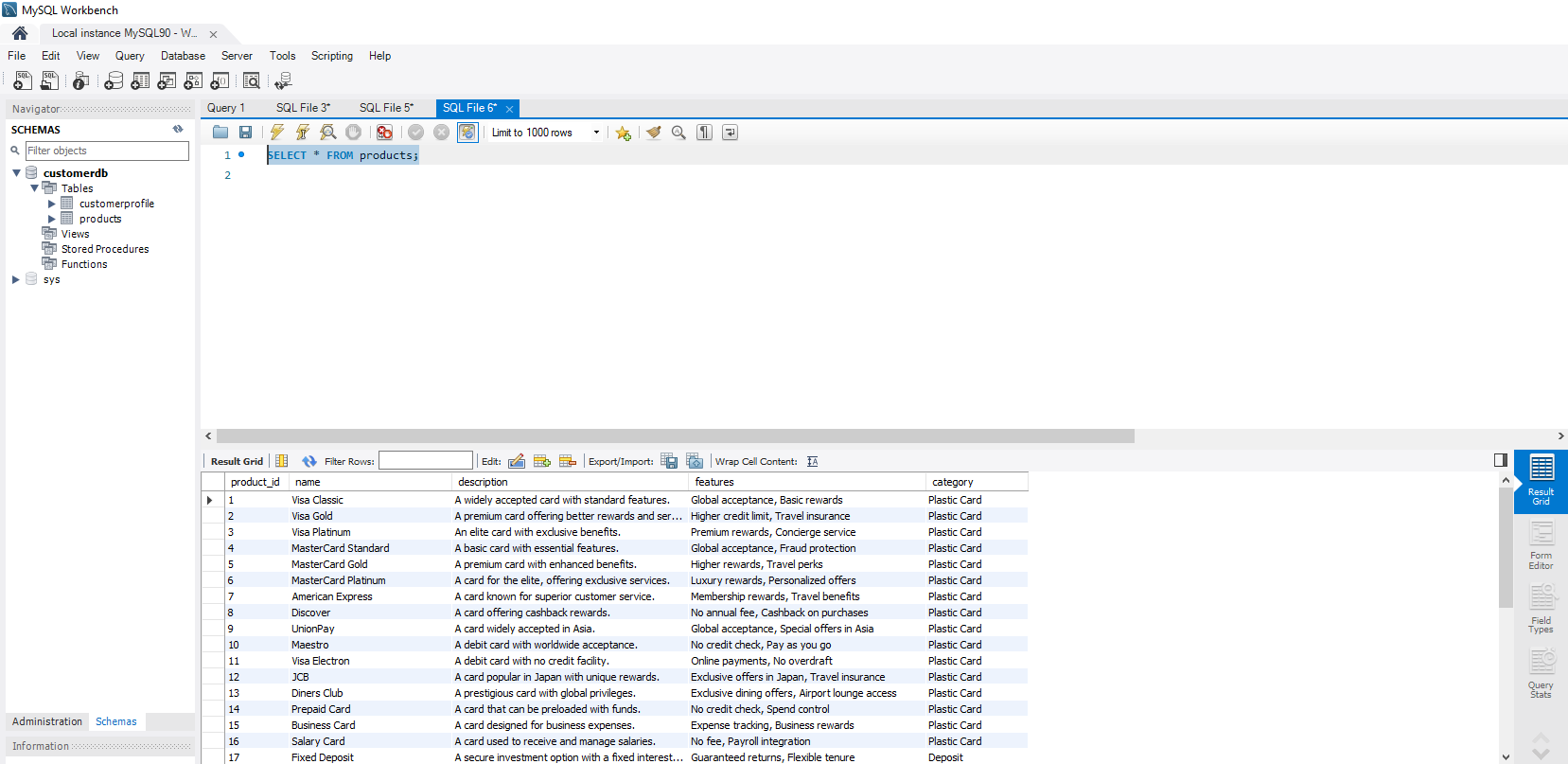1568x764 pixels.
Task: Reset all sorting in the result grid
Action: click(282, 461)
